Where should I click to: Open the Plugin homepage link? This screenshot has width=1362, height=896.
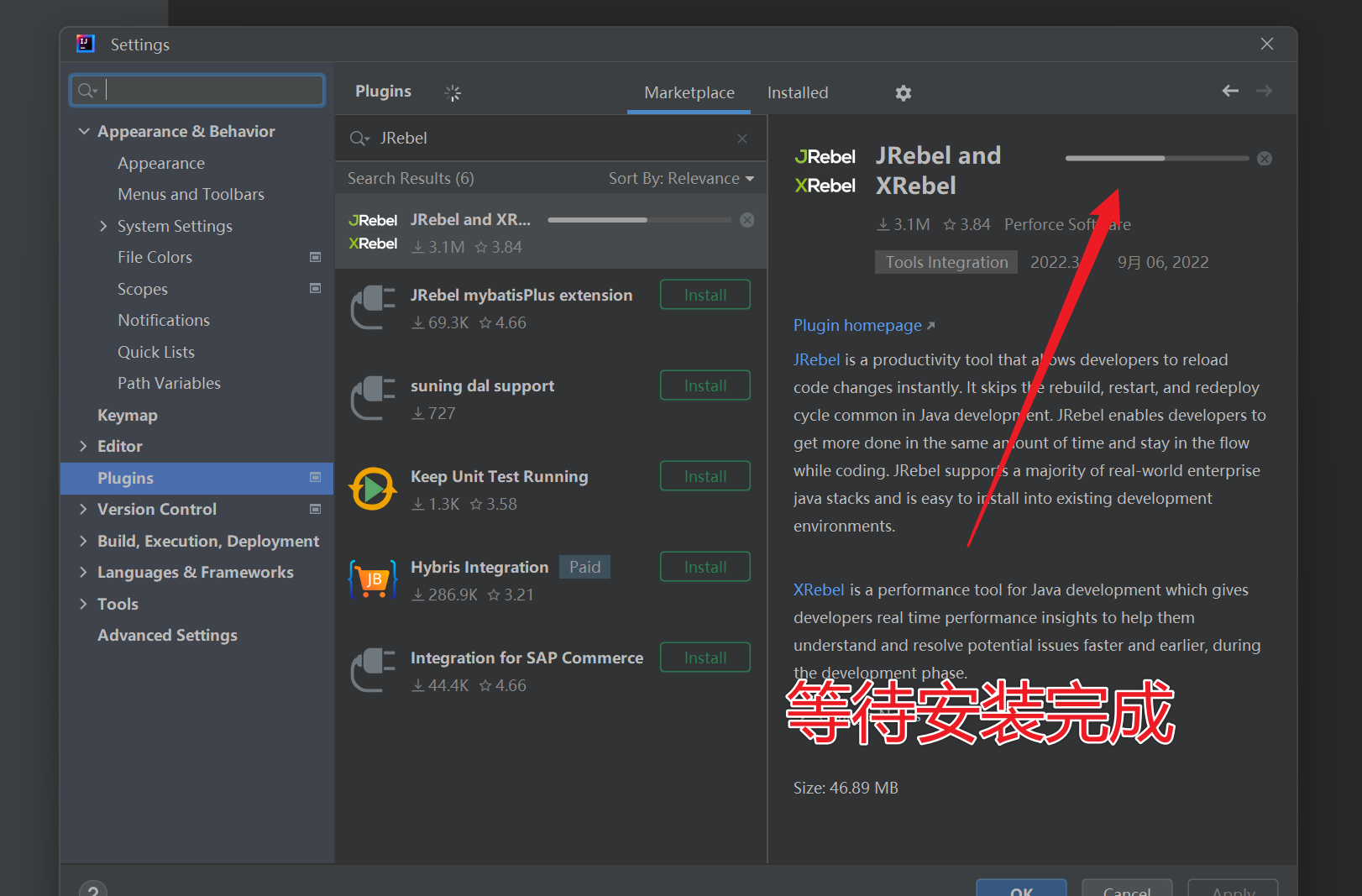coord(864,325)
